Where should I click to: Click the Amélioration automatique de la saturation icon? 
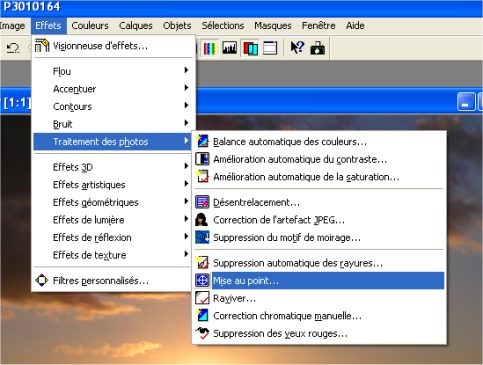(202, 177)
